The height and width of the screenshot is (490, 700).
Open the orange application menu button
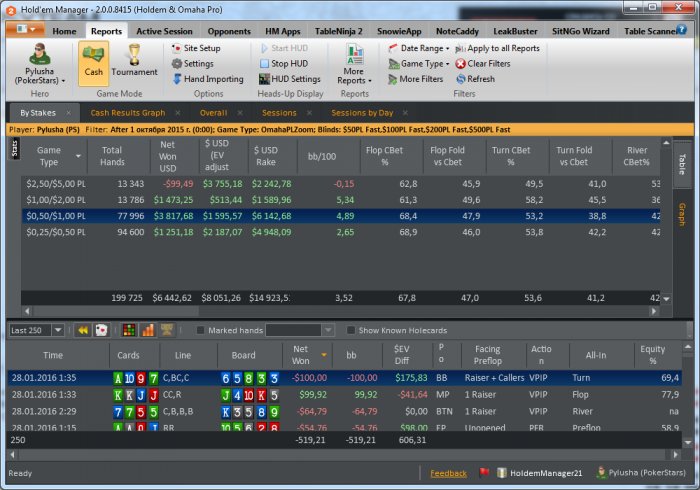pos(25,29)
